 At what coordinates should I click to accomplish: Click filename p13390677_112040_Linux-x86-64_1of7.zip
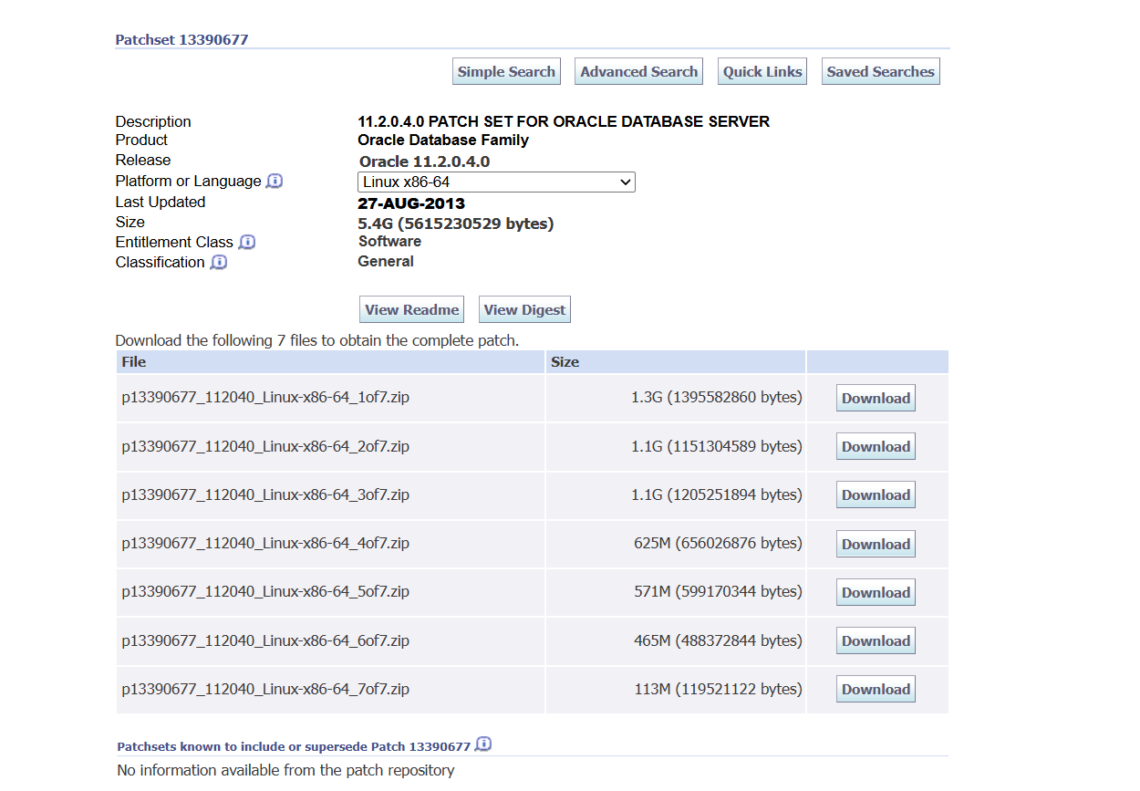point(265,398)
